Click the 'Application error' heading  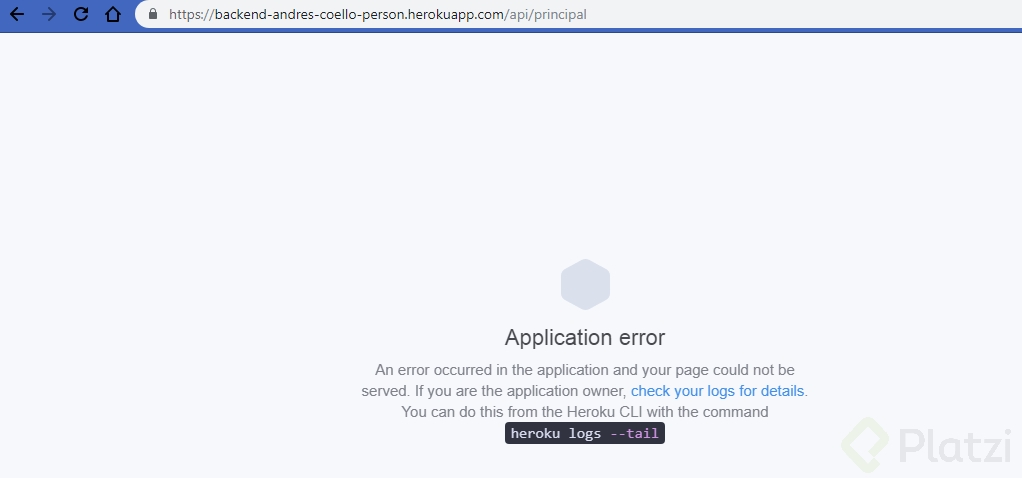pos(585,337)
